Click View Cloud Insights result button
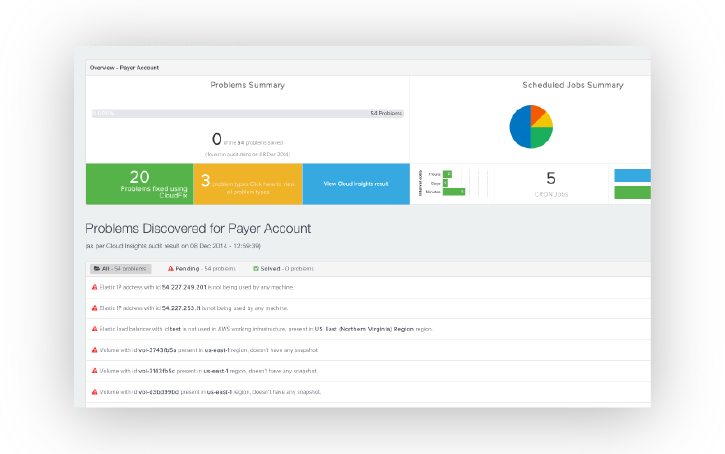The height and width of the screenshot is (454, 725). [x=355, y=184]
